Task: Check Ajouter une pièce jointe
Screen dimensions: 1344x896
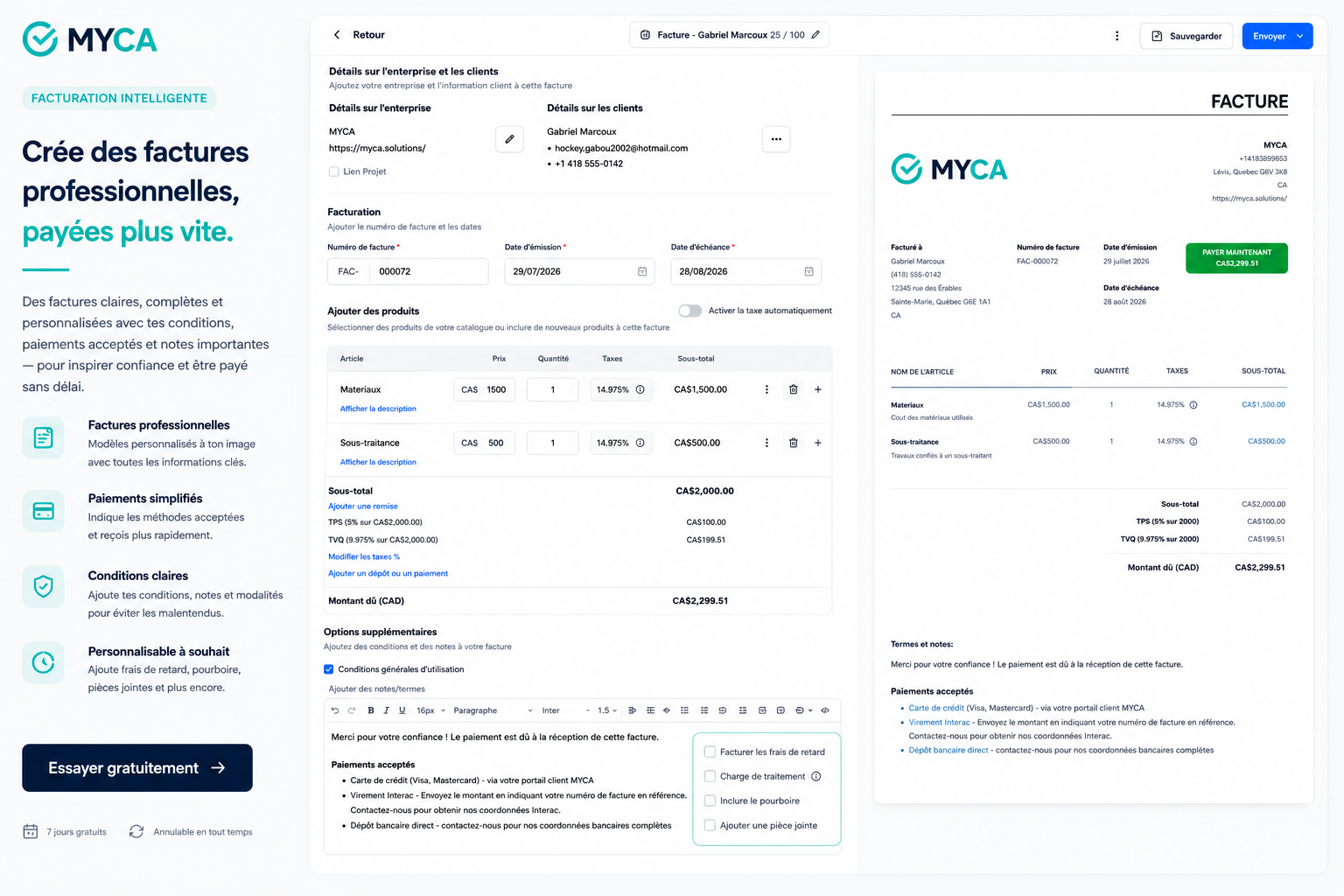Action: [x=710, y=825]
